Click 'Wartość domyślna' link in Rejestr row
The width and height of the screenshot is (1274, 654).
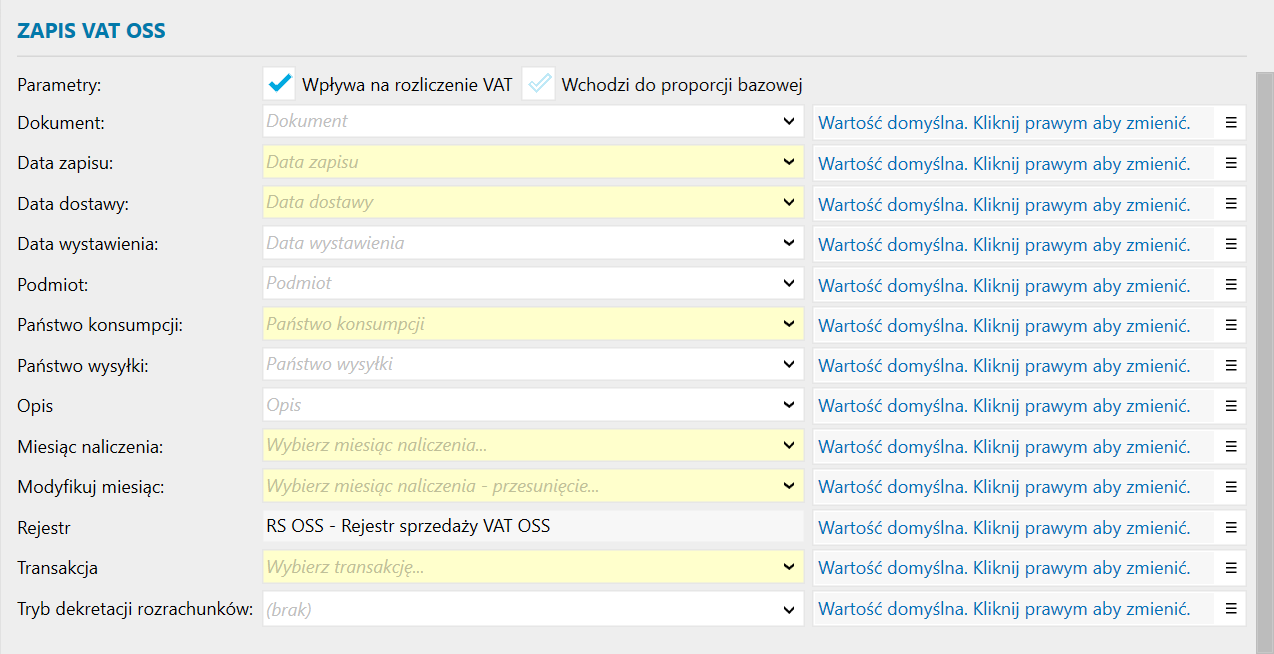click(1004, 528)
